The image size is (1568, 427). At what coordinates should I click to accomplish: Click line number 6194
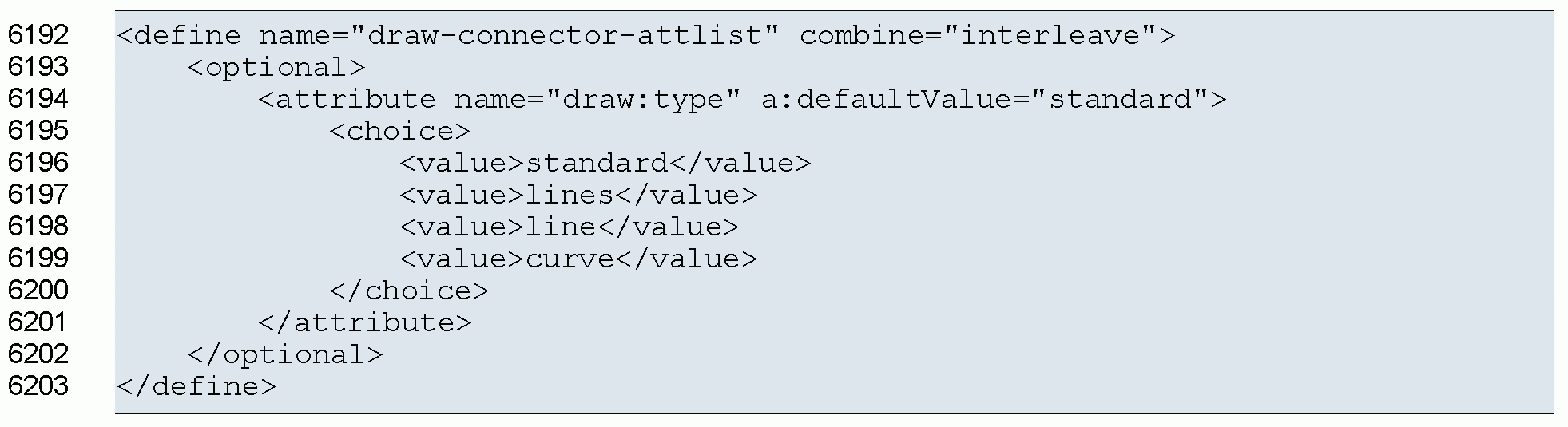click(38, 99)
